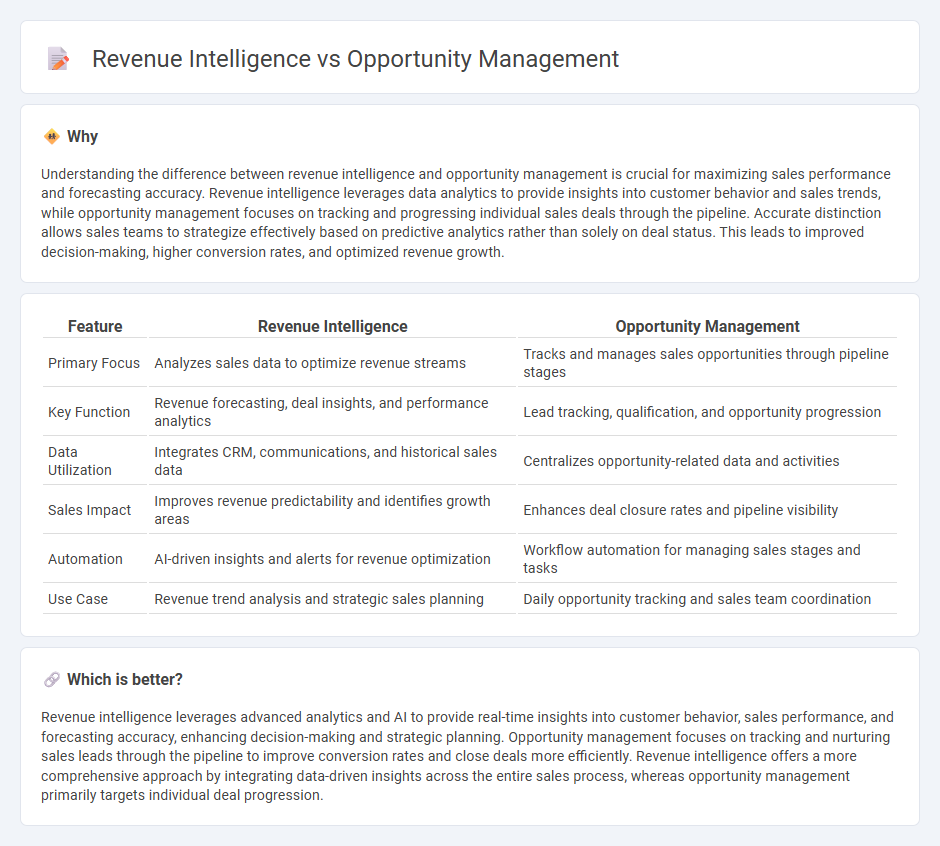This screenshot has height=846, width=940.
Task: Click the Why section heading
Action: [82, 137]
